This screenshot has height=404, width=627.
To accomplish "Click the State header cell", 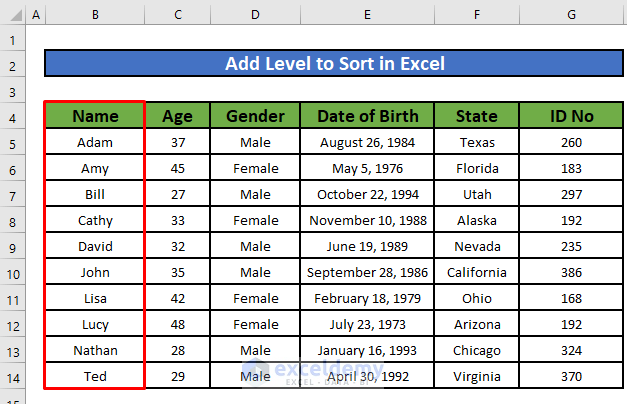I will (x=477, y=116).
